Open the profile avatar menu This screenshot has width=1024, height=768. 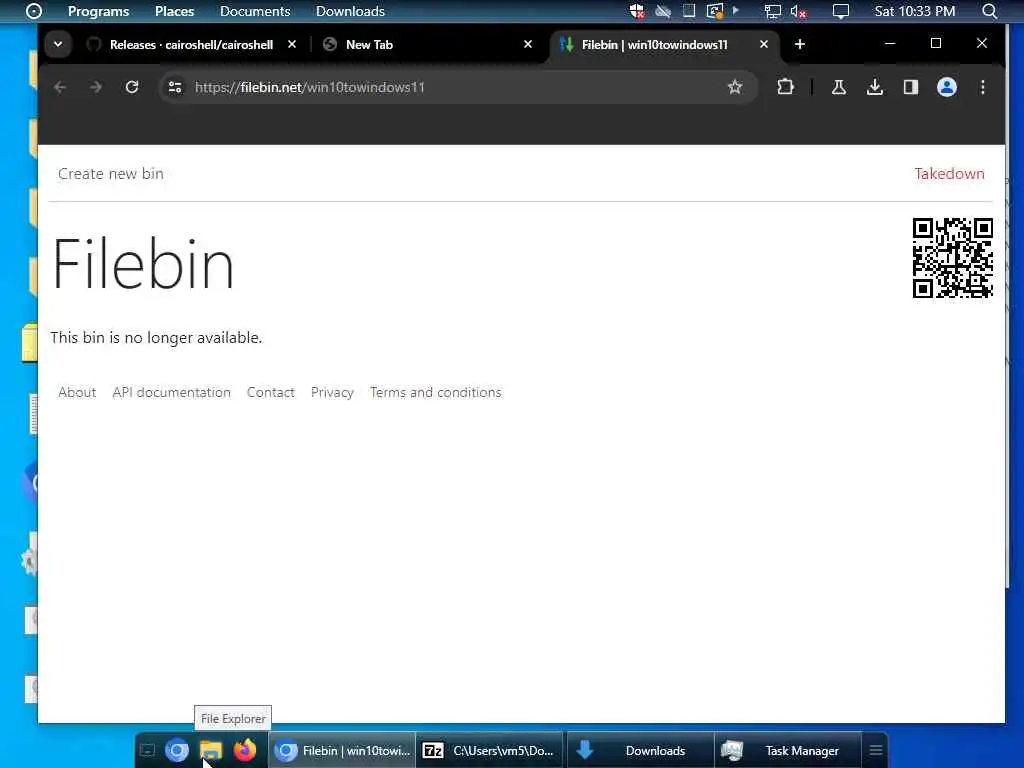(946, 87)
